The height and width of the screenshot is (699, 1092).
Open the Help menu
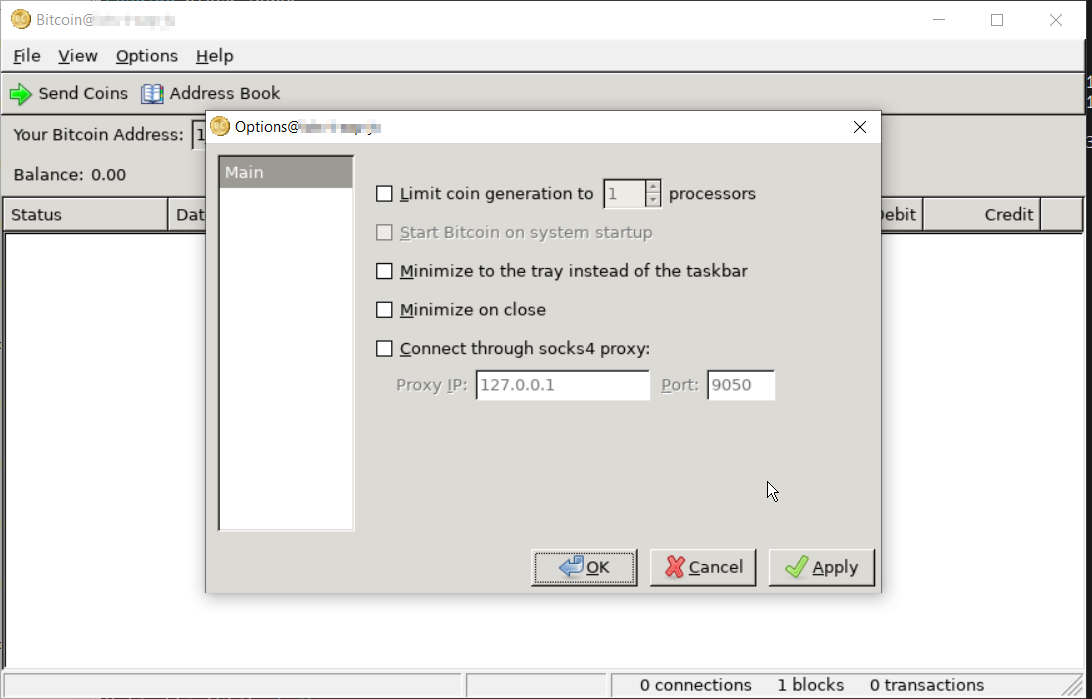(x=214, y=56)
